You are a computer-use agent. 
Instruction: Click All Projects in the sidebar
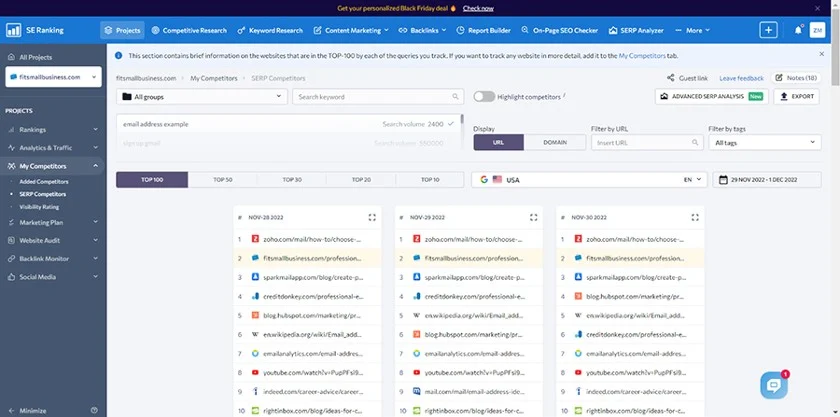pyautogui.click(x=36, y=57)
